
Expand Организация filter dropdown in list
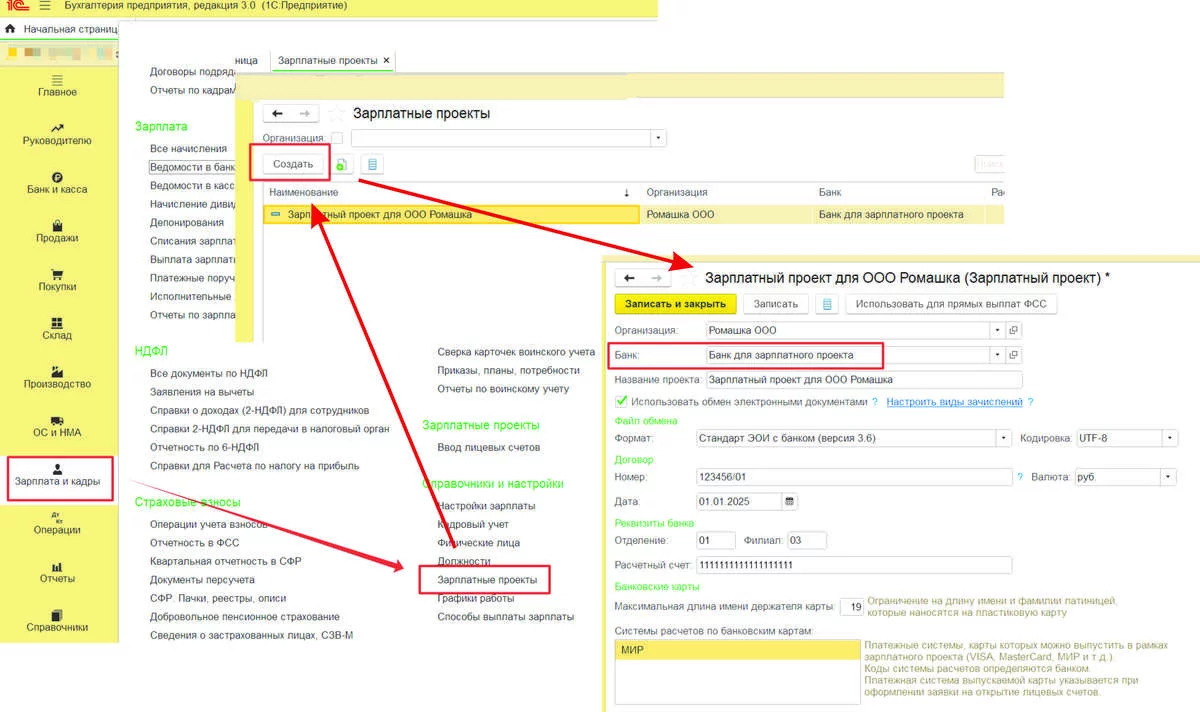tap(658, 138)
